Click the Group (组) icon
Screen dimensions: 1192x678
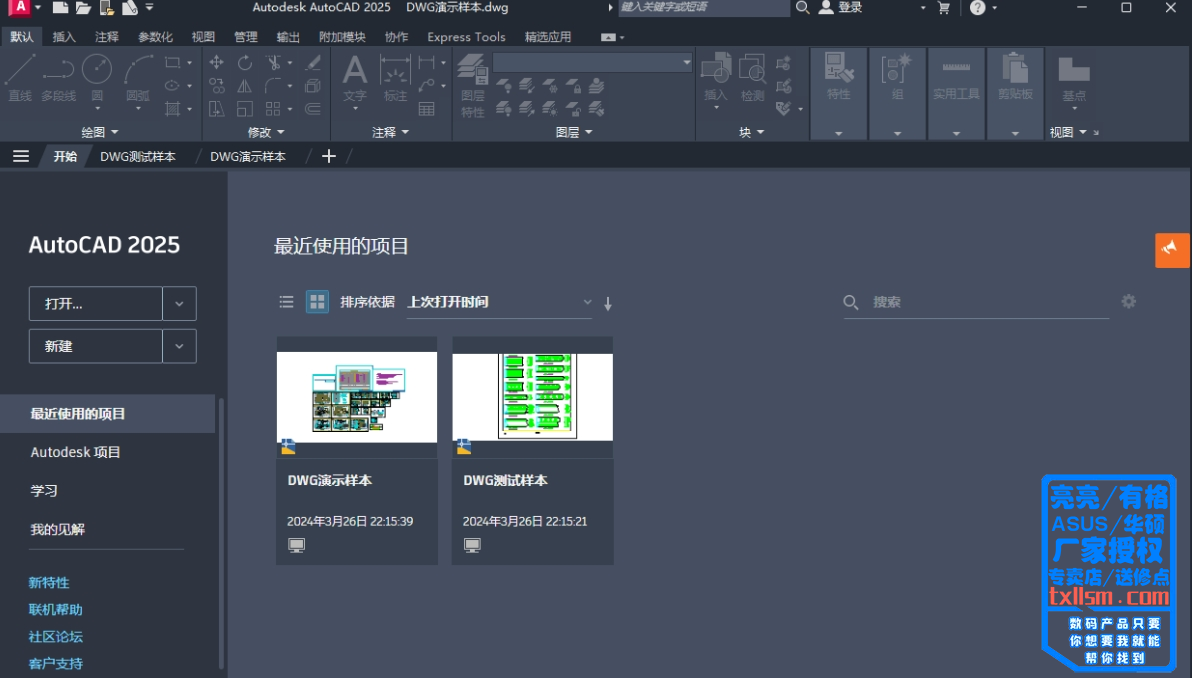(897, 68)
